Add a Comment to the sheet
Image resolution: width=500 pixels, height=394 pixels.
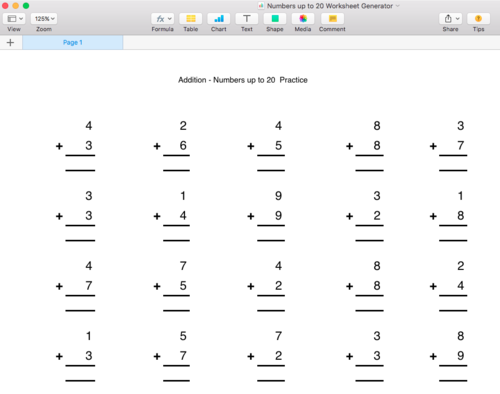click(332, 19)
